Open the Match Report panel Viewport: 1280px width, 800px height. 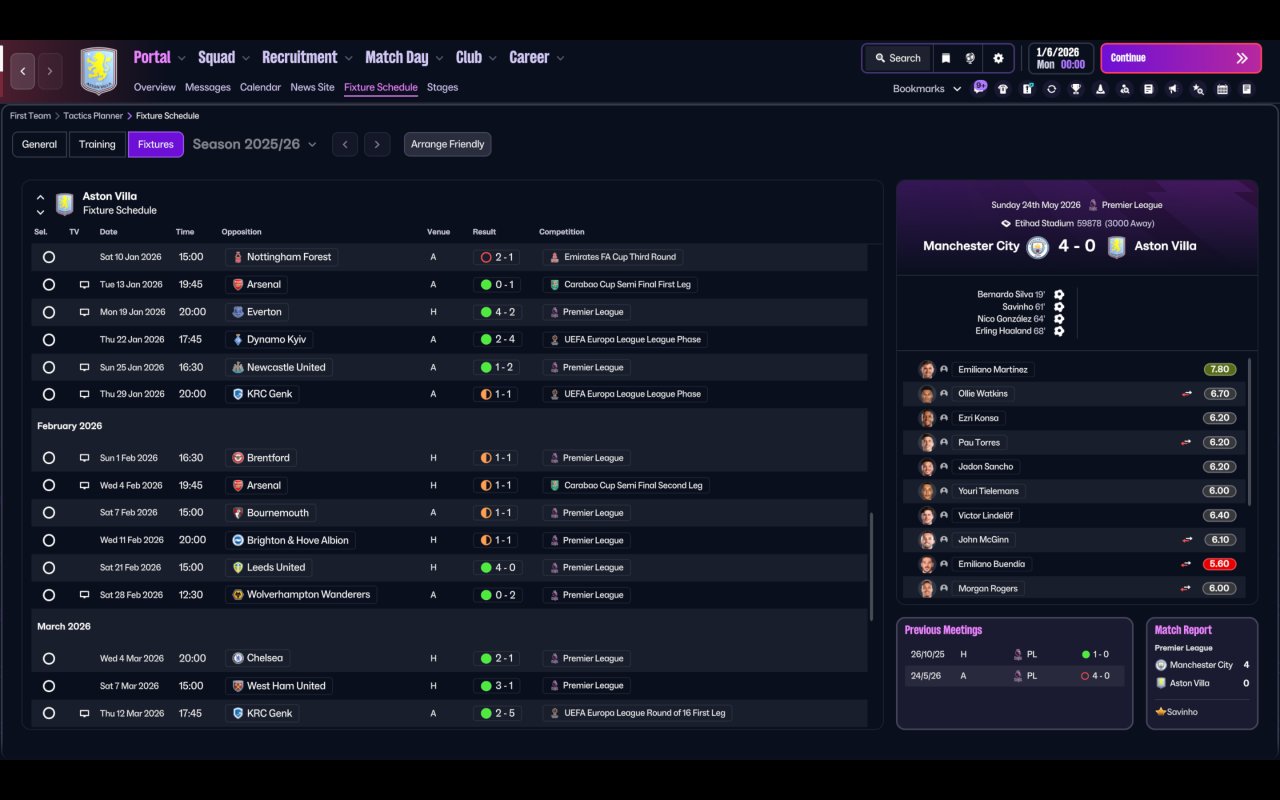click(x=1202, y=673)
